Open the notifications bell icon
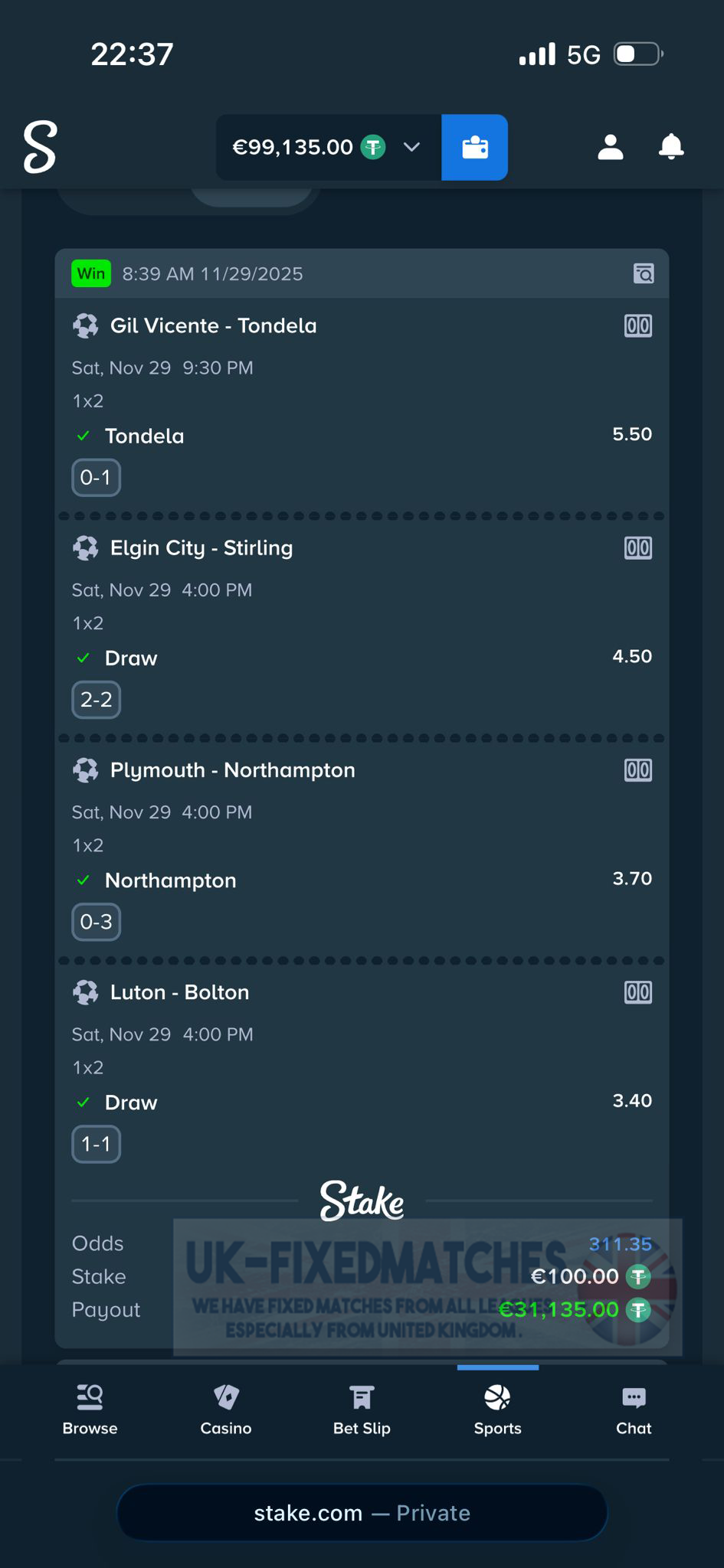The height and width of the screenshot is (1568, 724). tap(671, 147)
